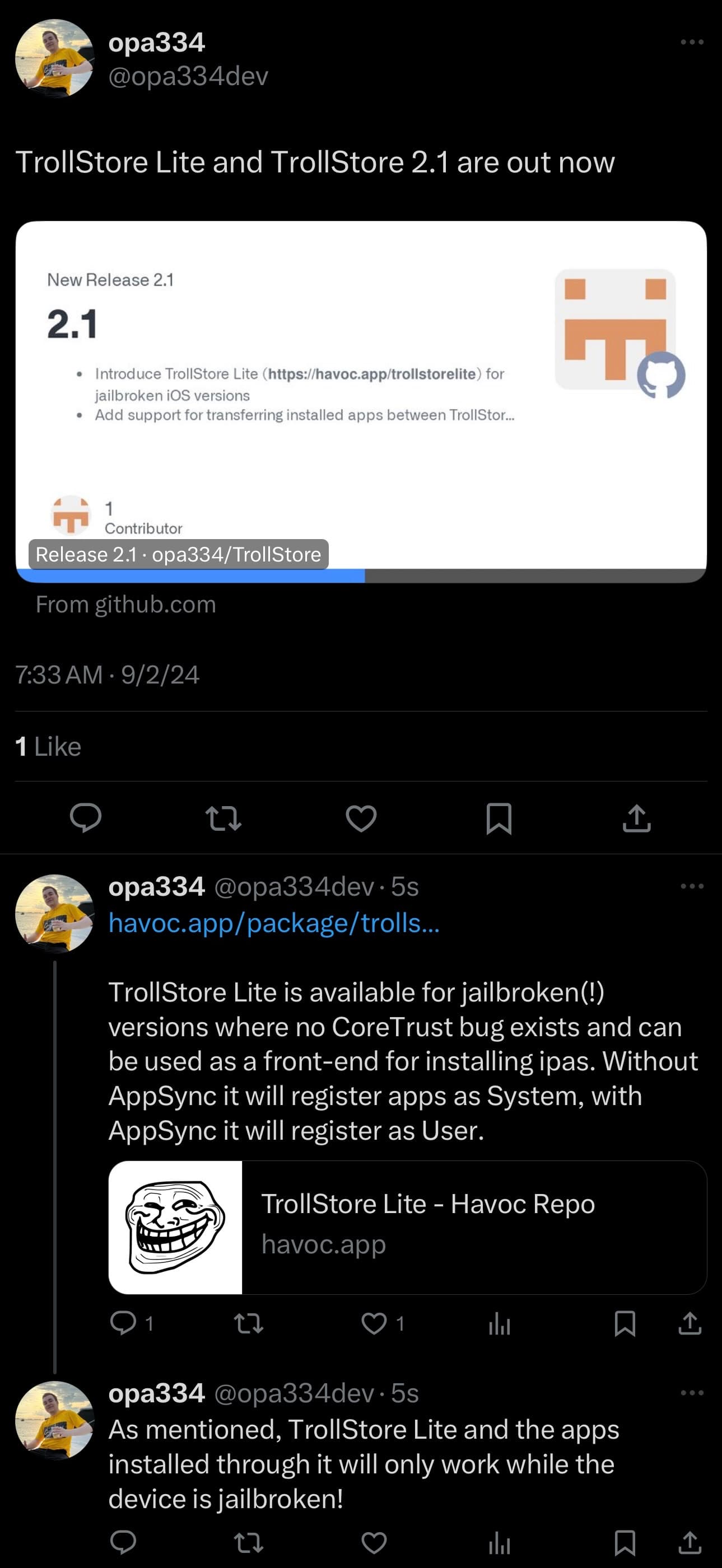The image size is (722, 1568).
Task: Open more options for the main tweet
Action: coord(692,42)
